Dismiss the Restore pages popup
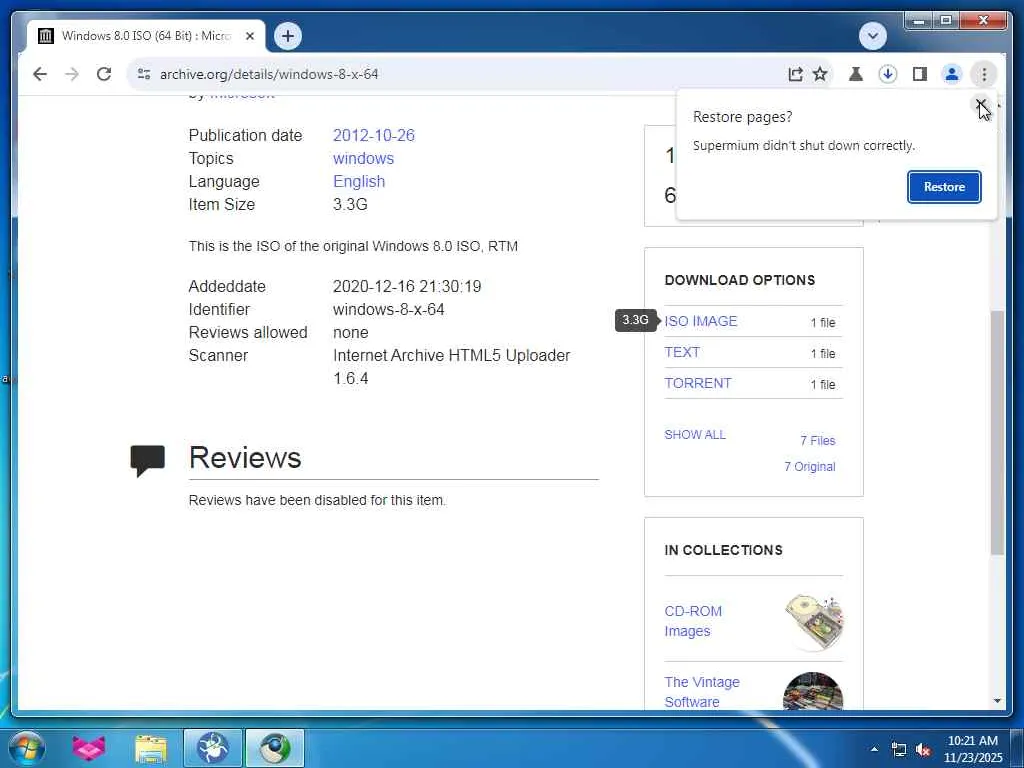 click(981, 104)
